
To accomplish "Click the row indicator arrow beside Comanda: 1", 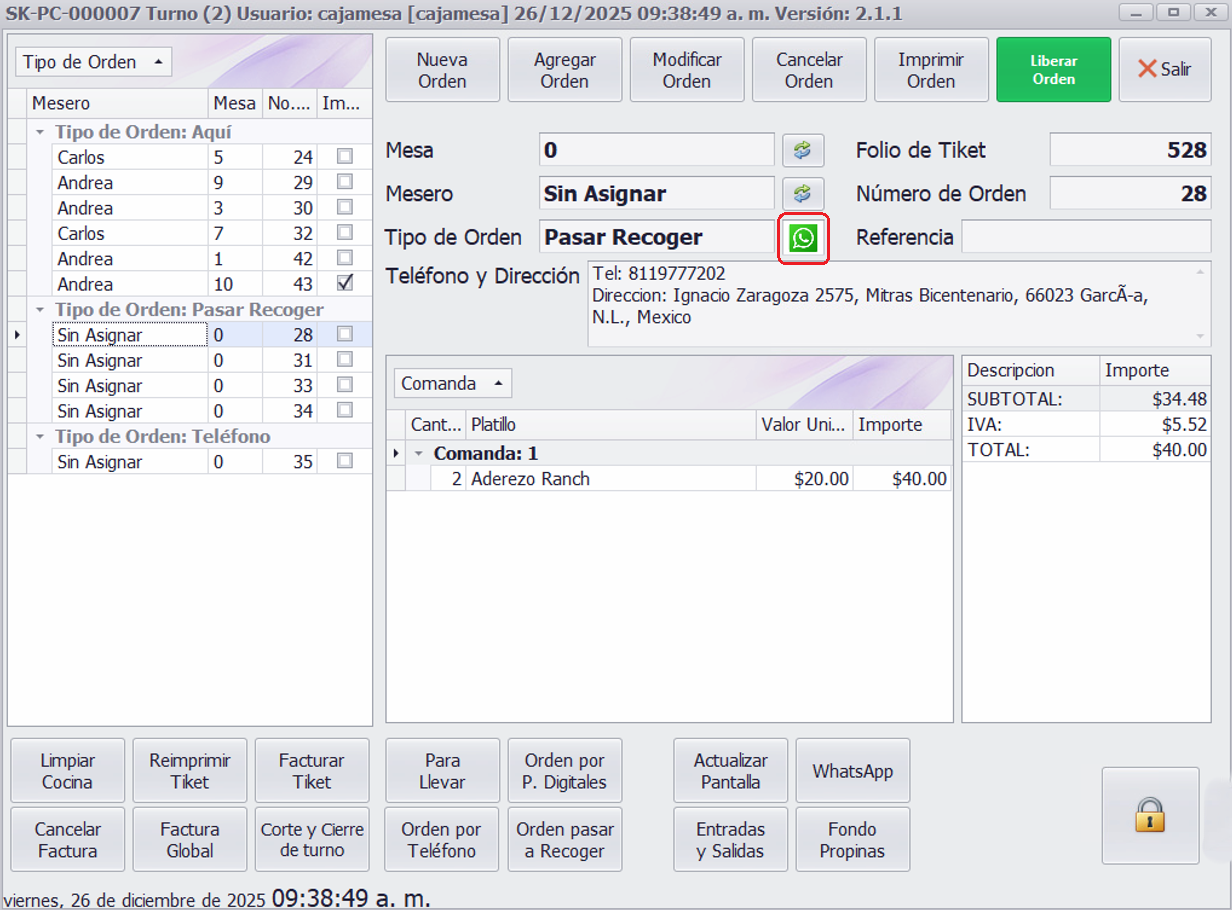I will tap(396, 453).
